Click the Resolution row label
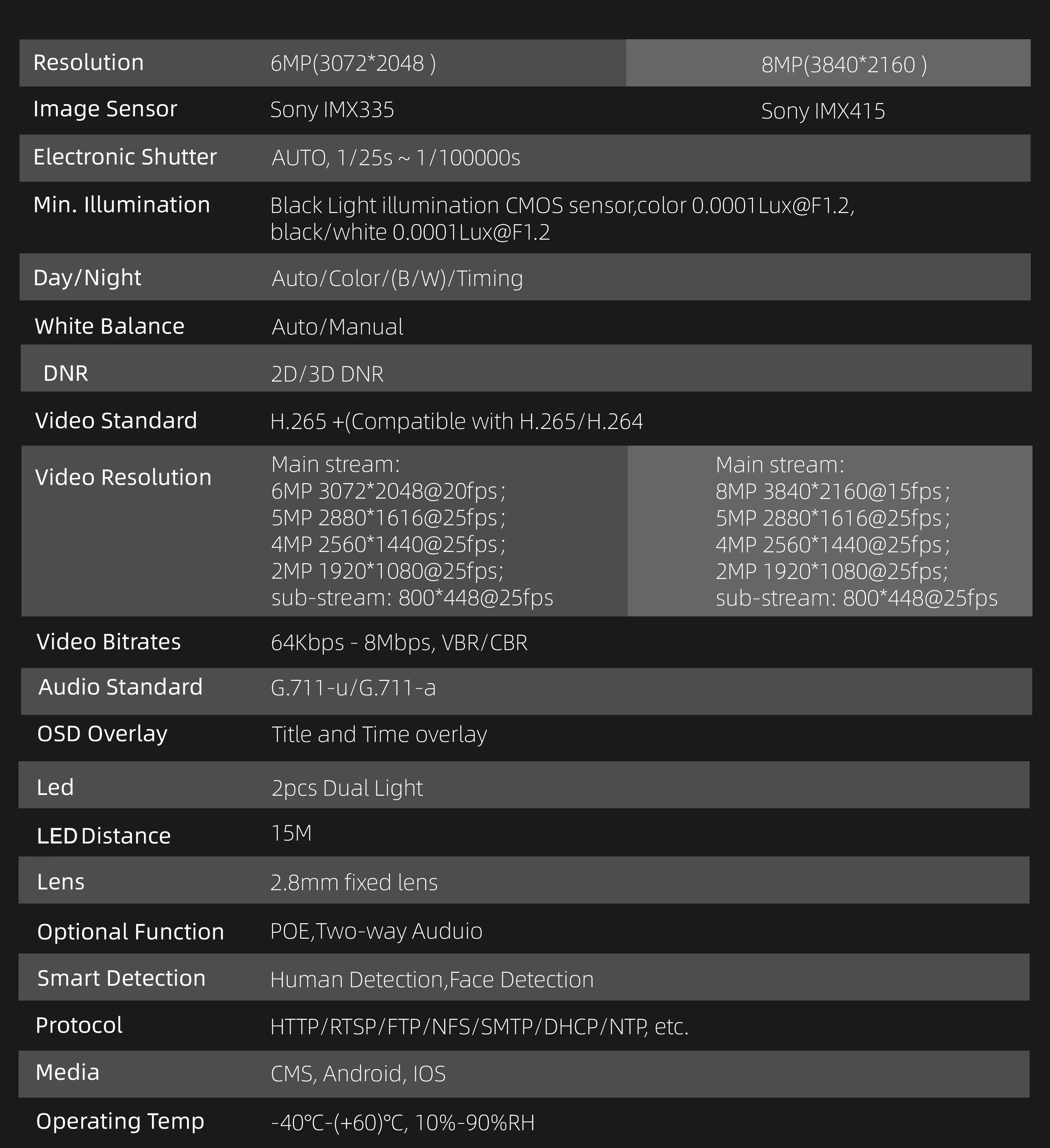This screenshot has height=1148, width=1050. 88,63
